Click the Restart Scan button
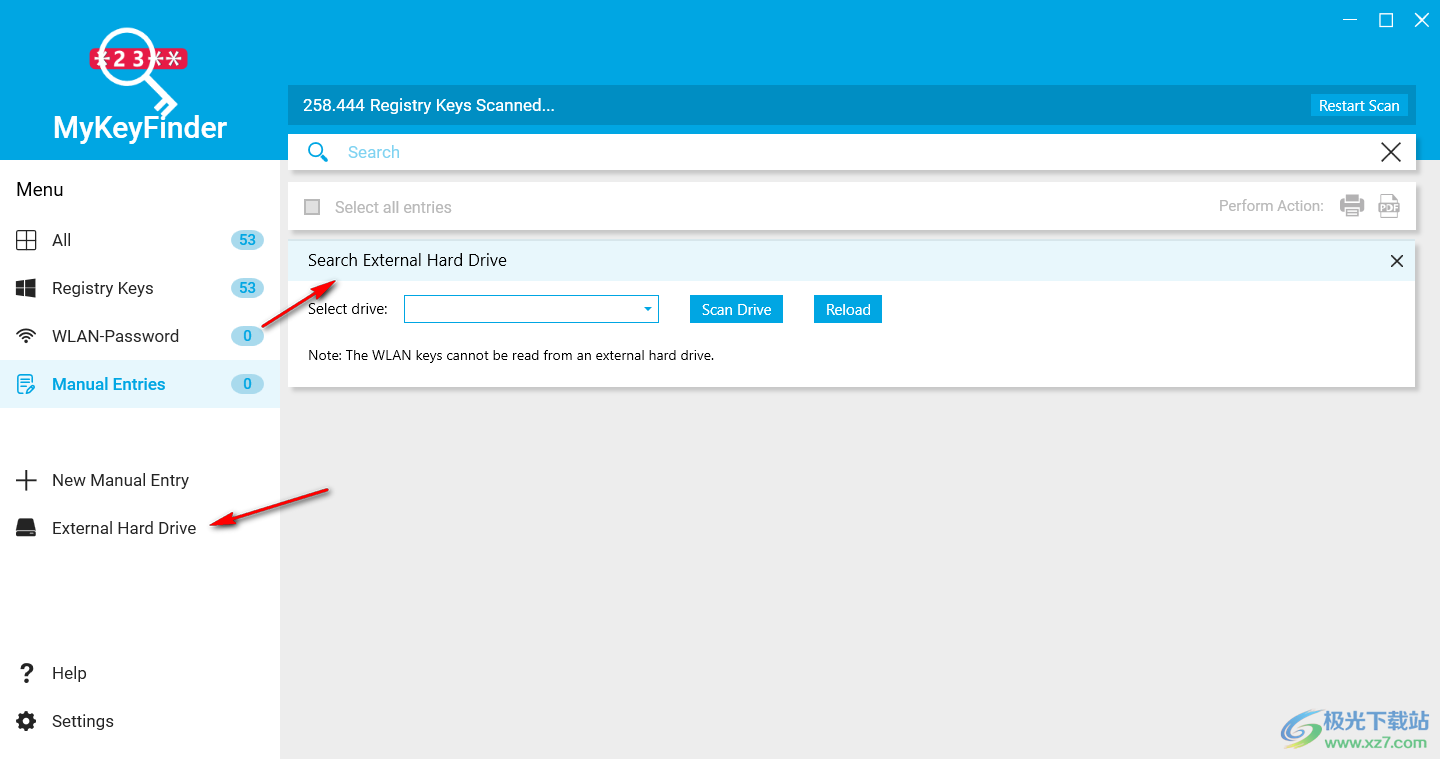 (1359, 105)
